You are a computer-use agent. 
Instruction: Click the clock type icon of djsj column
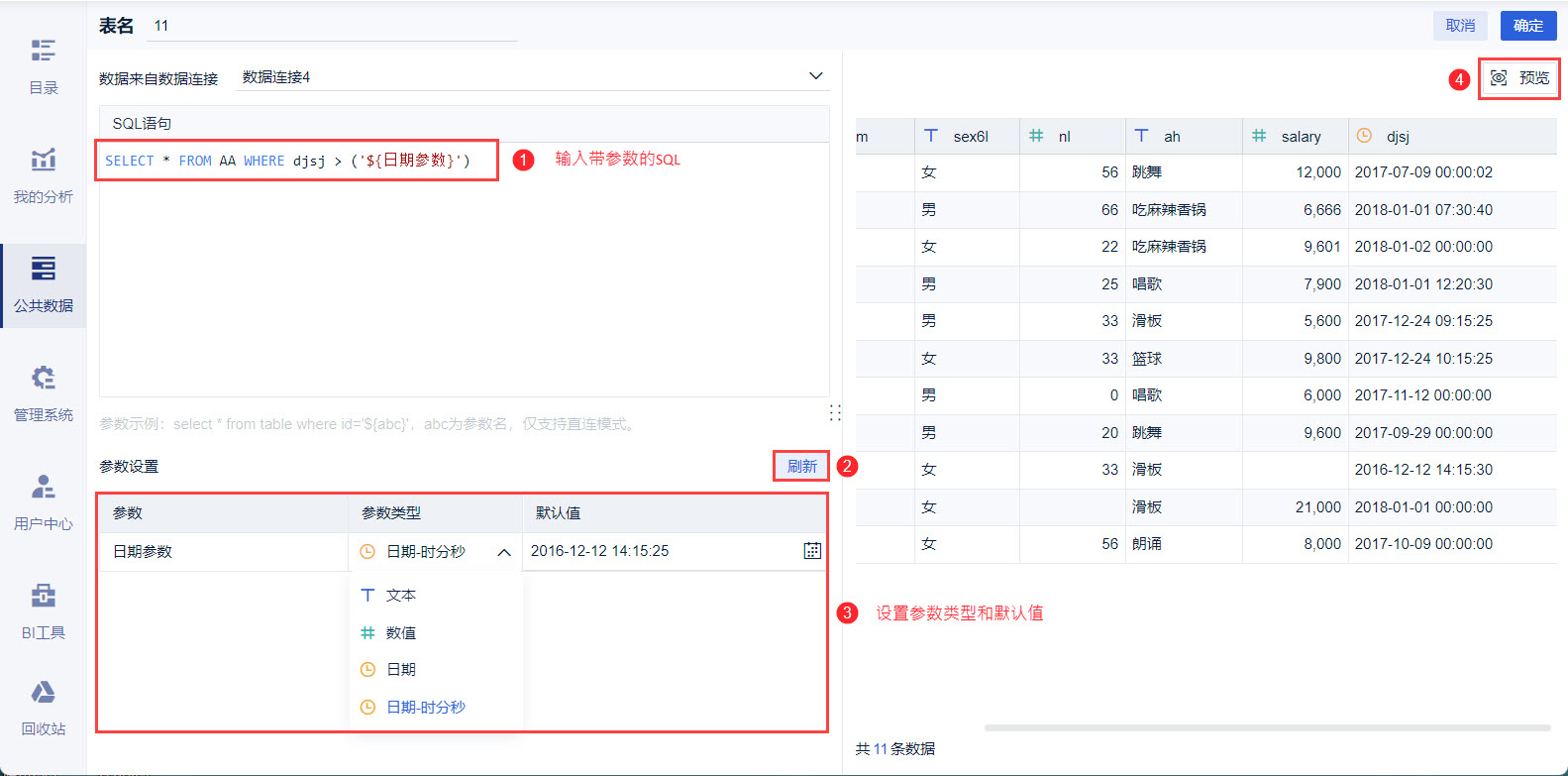(1364, 136)
